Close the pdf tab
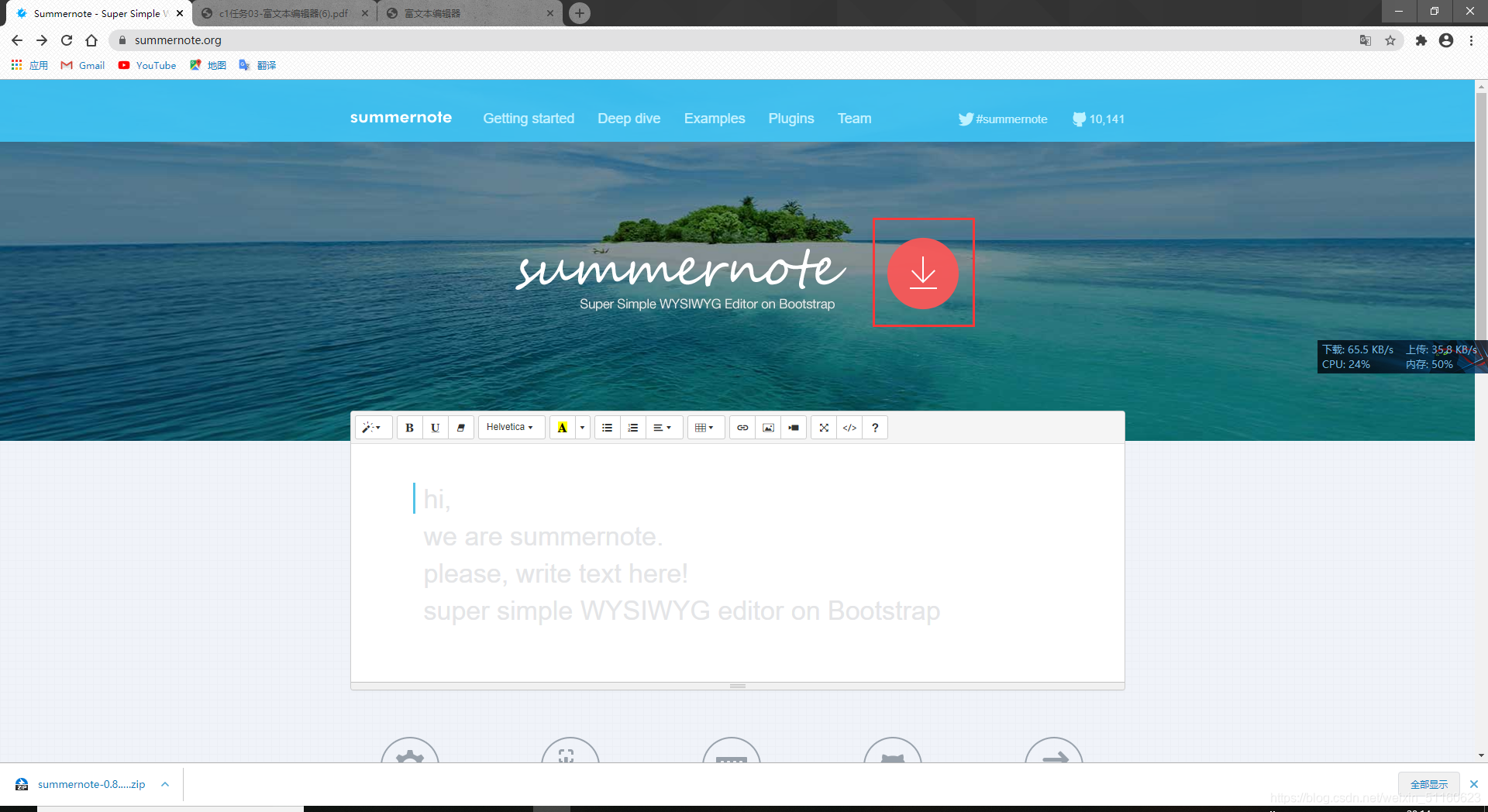This screenshot has width=1488, height=812. tap(365, 13)
